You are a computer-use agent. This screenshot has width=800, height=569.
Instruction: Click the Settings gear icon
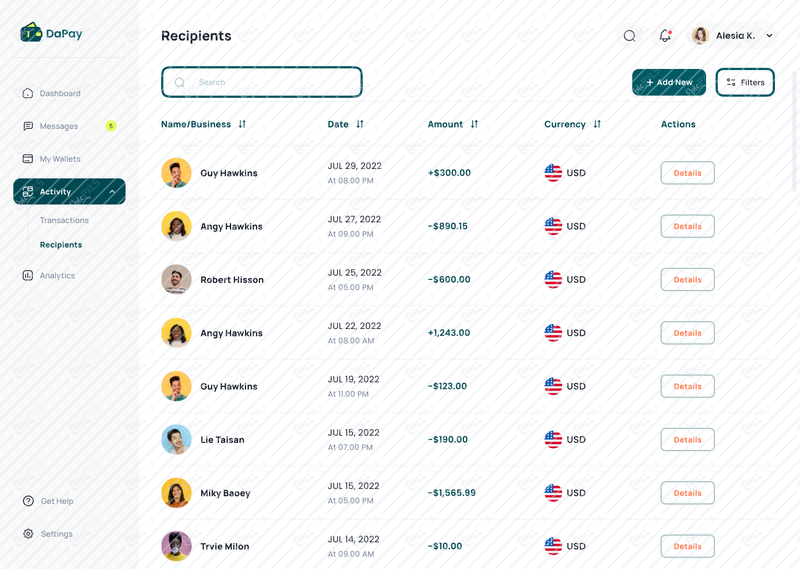[28, 534]
